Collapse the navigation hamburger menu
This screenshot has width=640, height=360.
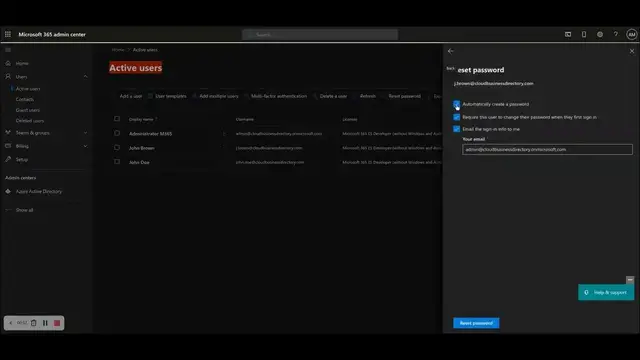pyautogui.click(x=8, y=50)
